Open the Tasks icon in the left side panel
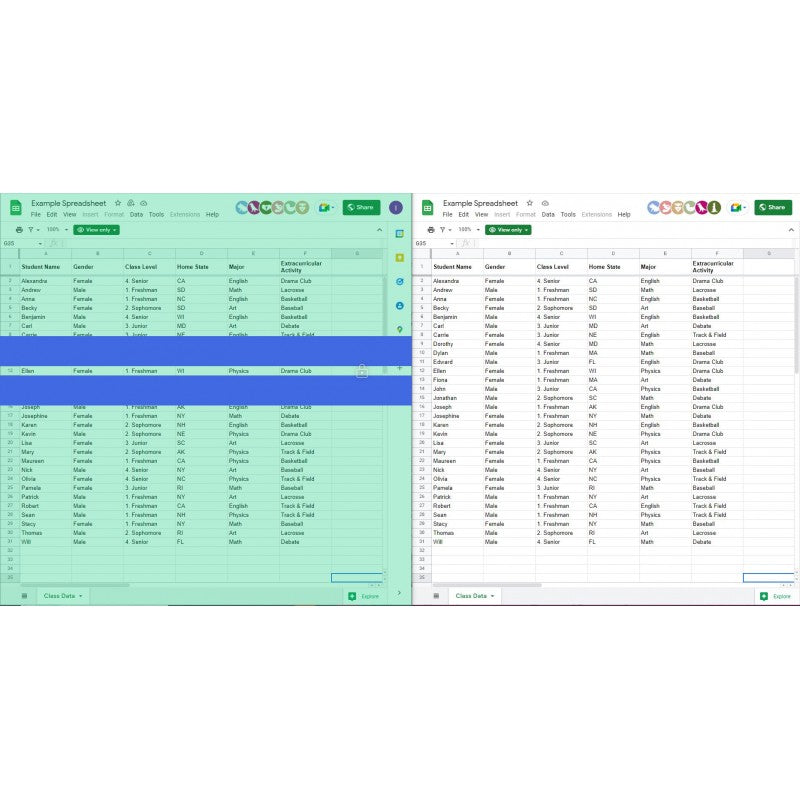Viewport: 800px width, 800px height. pos(400,282)
